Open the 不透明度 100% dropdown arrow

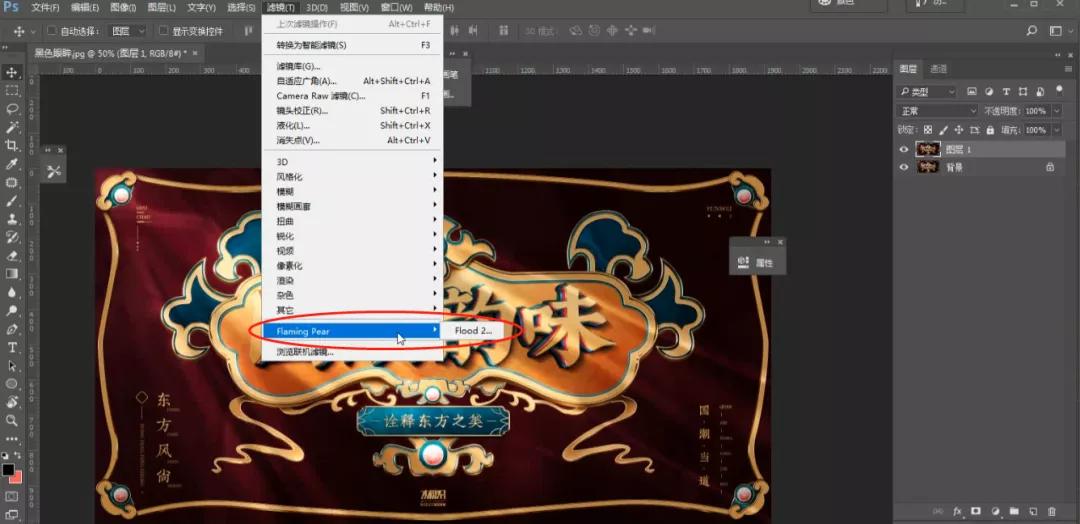point(1057,111)
